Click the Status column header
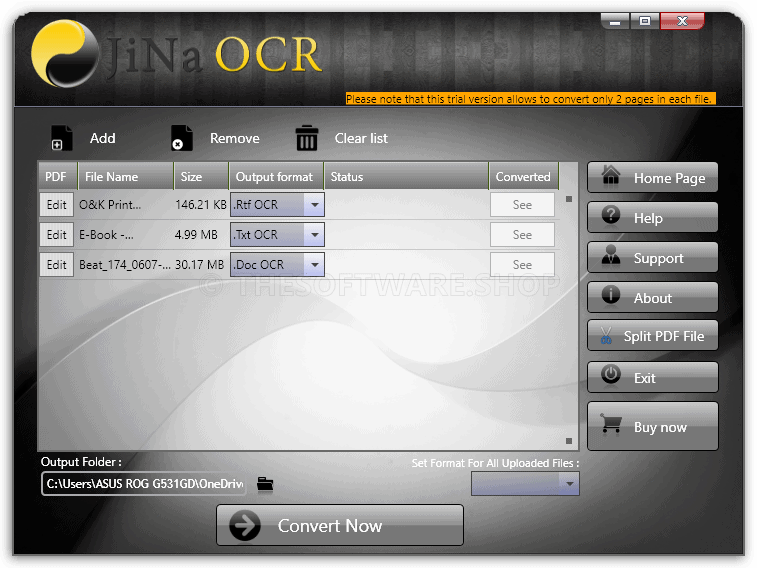 pyautogui.click(x=406, y=177)
